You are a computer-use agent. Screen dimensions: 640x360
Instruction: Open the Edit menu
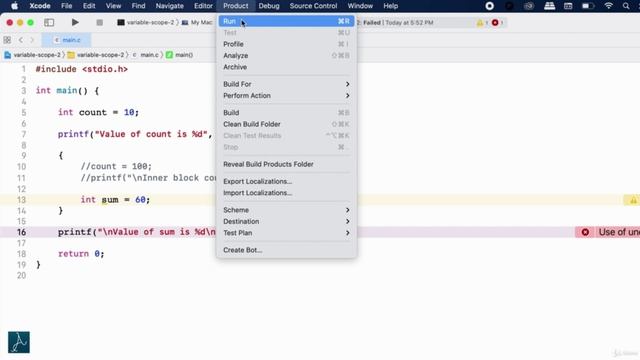coord(89,6)
